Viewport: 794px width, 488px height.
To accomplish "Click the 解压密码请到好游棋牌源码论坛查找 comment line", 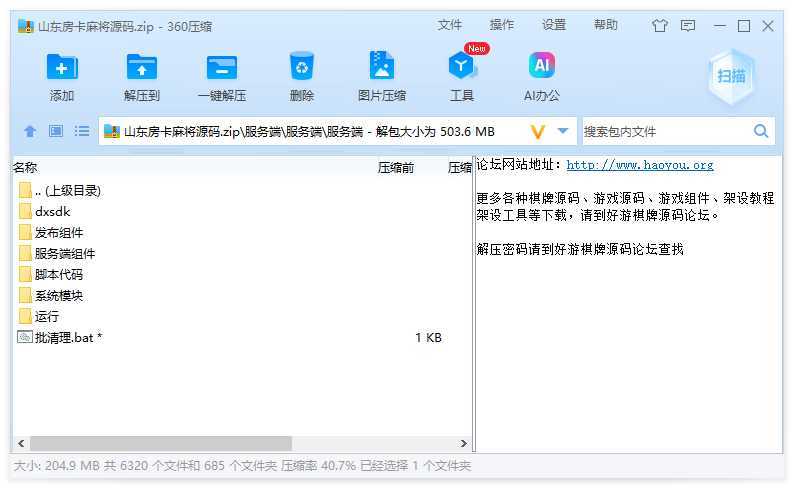I will [580, 249].
